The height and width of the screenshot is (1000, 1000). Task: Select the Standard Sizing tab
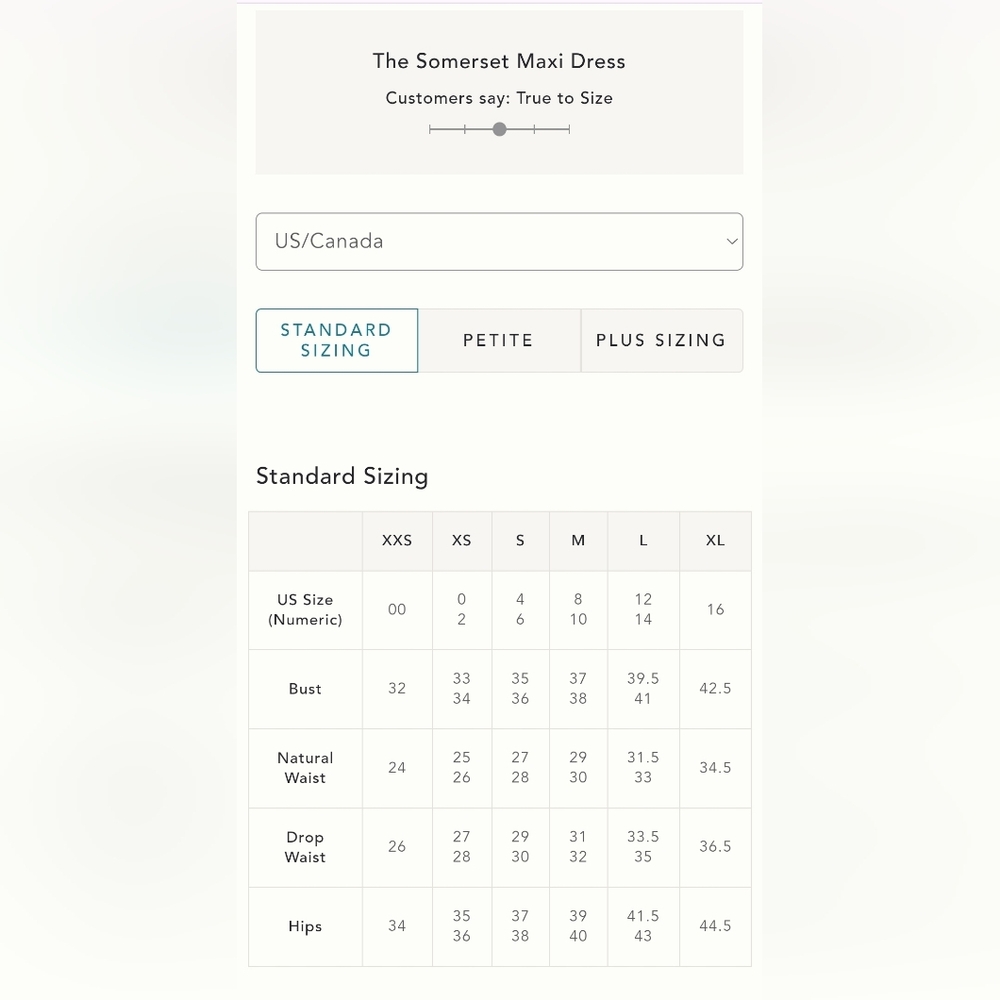point(336,340)
